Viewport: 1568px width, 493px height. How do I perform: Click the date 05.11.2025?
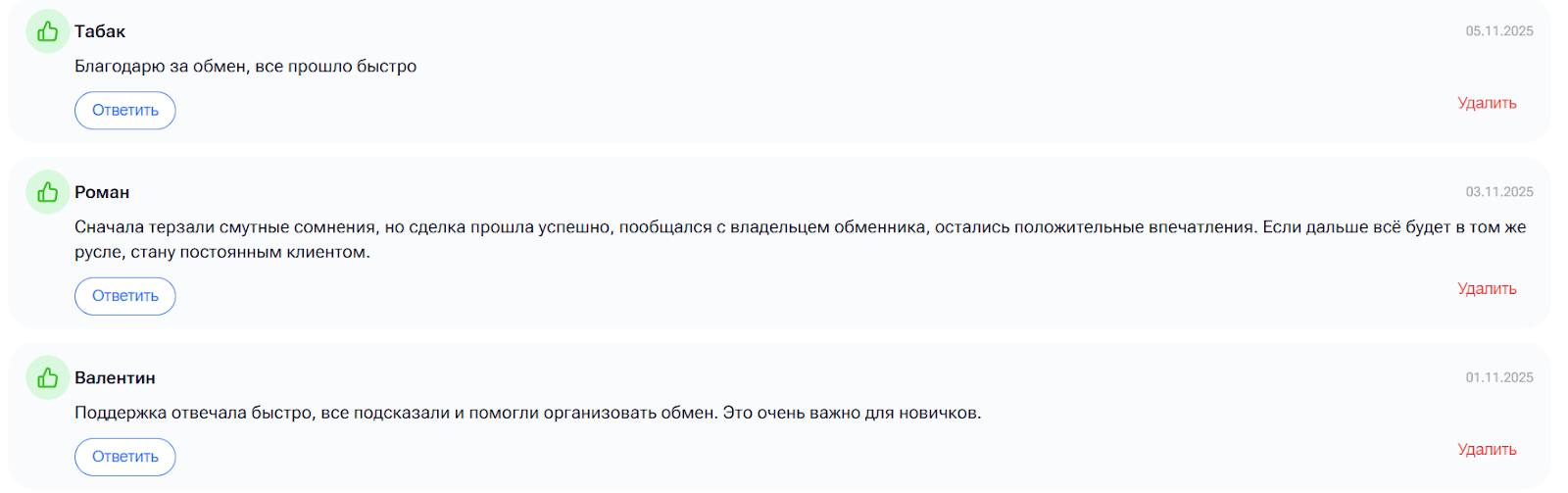point(1499,31)
